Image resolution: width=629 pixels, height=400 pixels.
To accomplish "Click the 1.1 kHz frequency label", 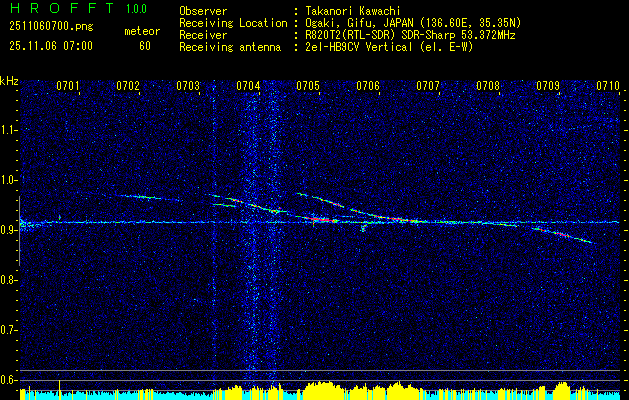I will point(7,130).
